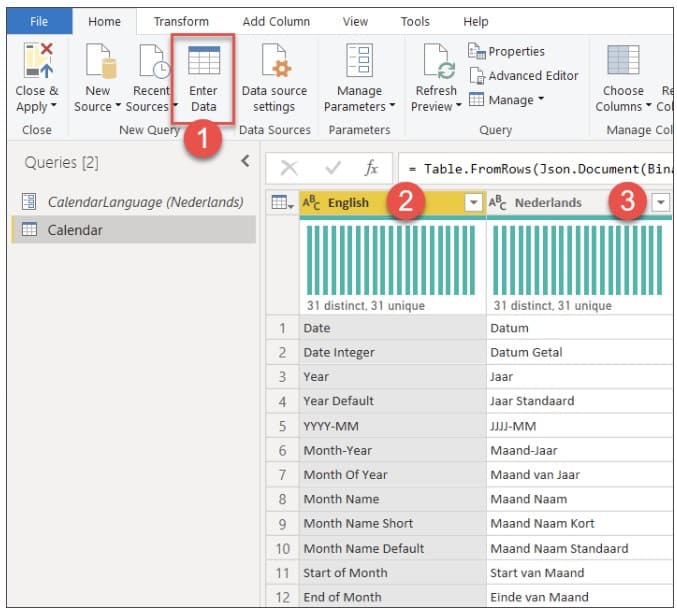The image size is (677, 612).
Task: Click the 'Jaar' cell in row 3
Action: click(x=579, y=377)
